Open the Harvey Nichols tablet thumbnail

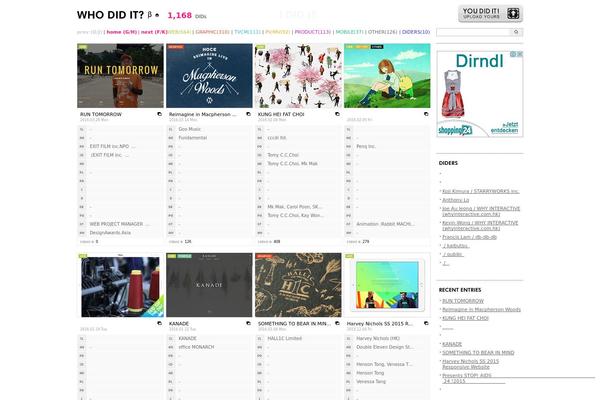[x=387, y=285]
